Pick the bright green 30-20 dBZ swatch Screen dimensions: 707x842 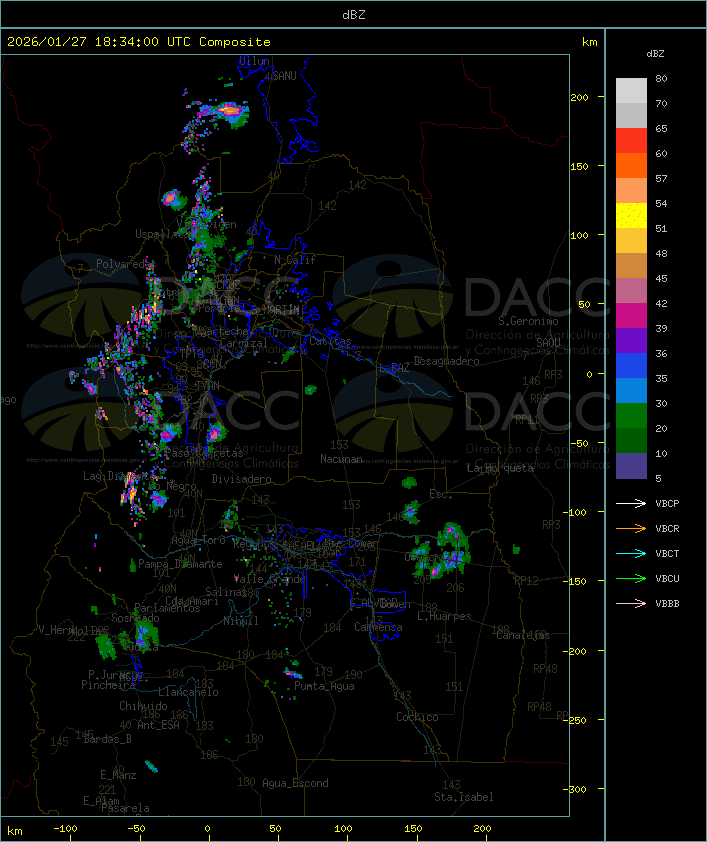pos(631,416)
